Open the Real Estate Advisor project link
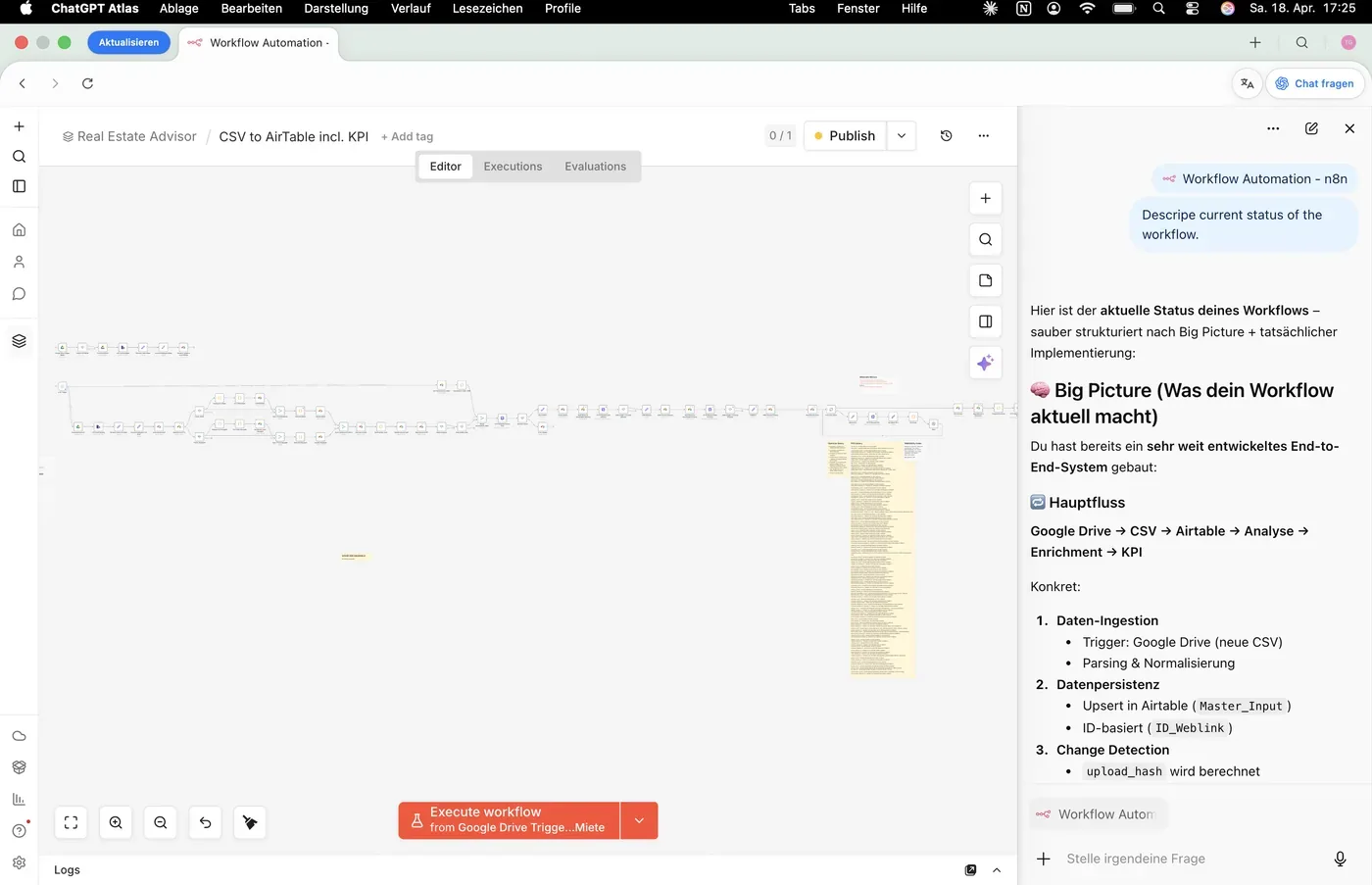 [129, 136]
